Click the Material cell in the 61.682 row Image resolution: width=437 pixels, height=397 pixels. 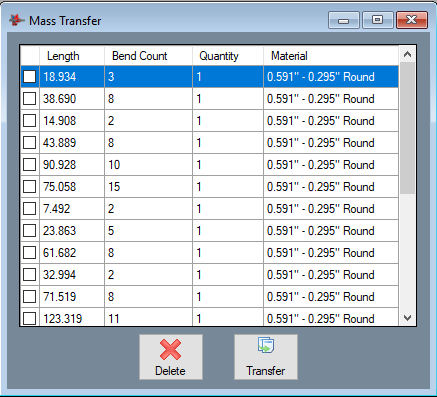click(x=331, y=253)
